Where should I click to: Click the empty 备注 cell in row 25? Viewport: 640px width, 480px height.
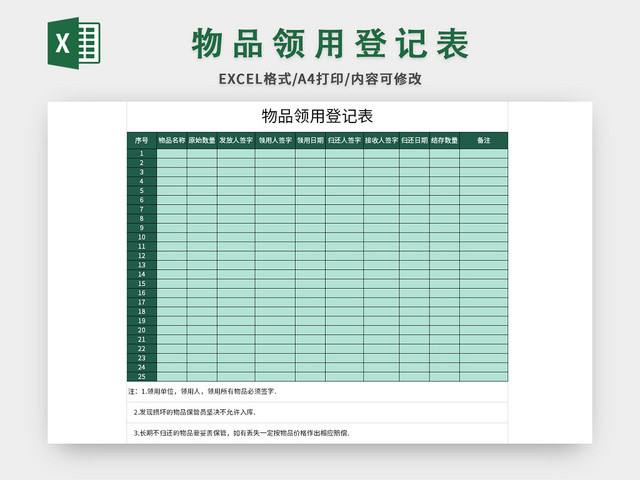point(484,377)
